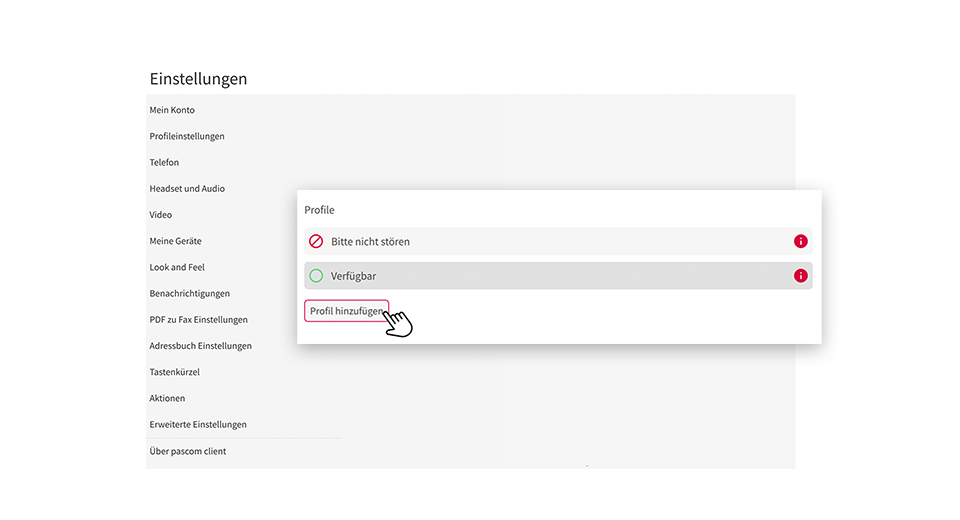The height and width of the screenshot is (520, 960).
Task: Open Adressbuch Einstellungen section
Action: pyautogui.click(x=200, y=346)
